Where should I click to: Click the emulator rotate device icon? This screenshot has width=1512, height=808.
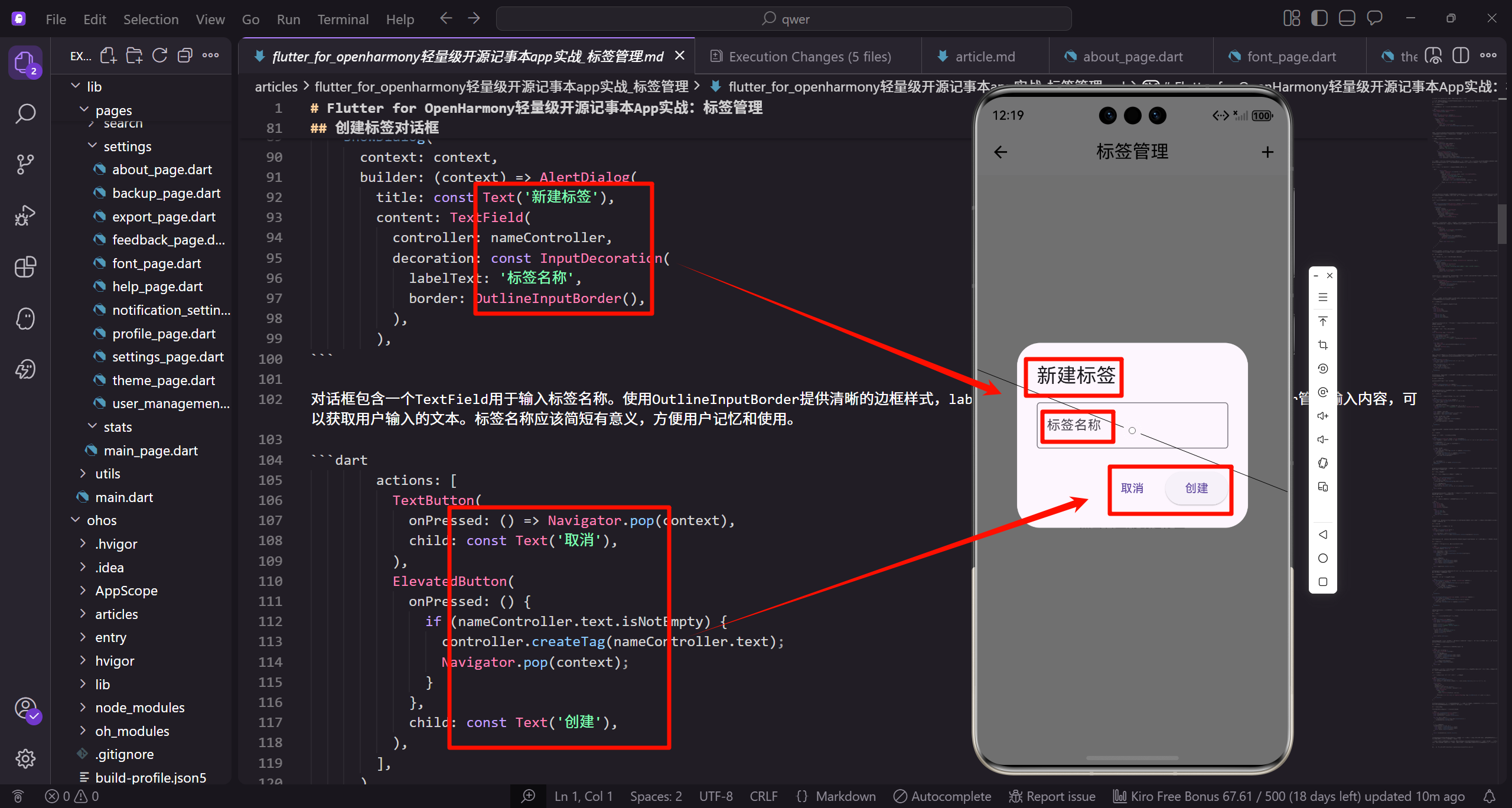pyautogui.click(x=1323, y=463)
